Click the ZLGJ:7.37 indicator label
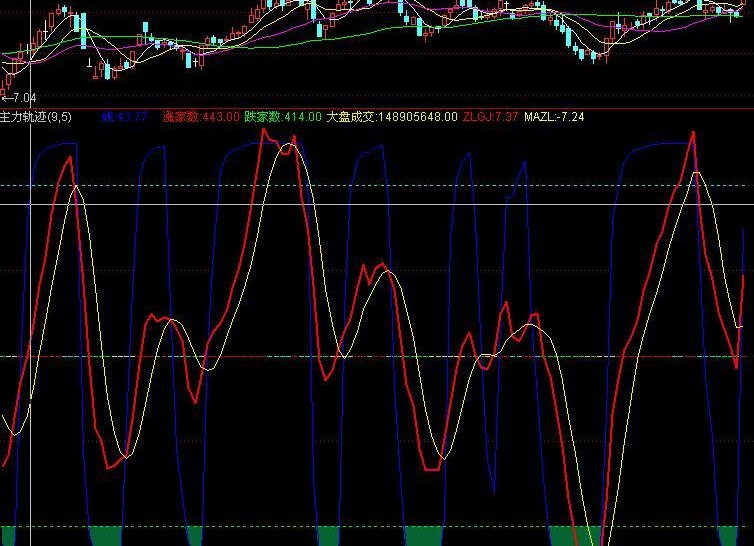Image resolution: width=754 pixels, height=546 pixels. tap(490, 117)
